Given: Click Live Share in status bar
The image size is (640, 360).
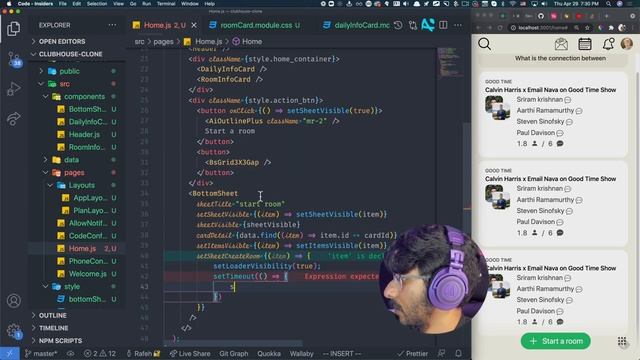Looking at the screenshot, I should coord(190,354).
